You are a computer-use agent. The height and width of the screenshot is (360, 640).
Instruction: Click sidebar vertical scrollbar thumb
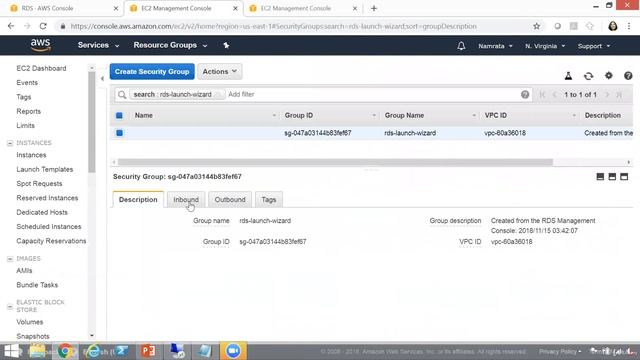tap(91, 121)
